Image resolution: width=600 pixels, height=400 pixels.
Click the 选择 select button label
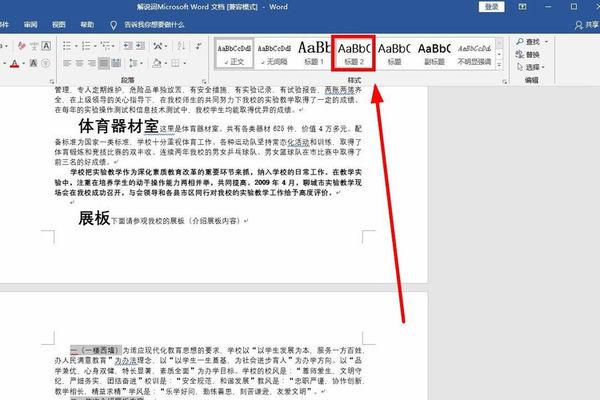click(532, 67)
